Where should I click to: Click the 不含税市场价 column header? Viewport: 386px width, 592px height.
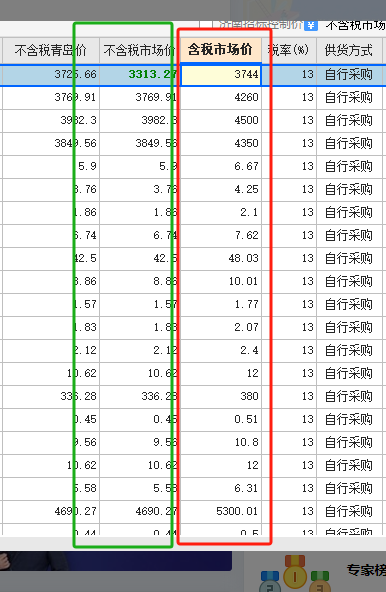coord(139,50)
